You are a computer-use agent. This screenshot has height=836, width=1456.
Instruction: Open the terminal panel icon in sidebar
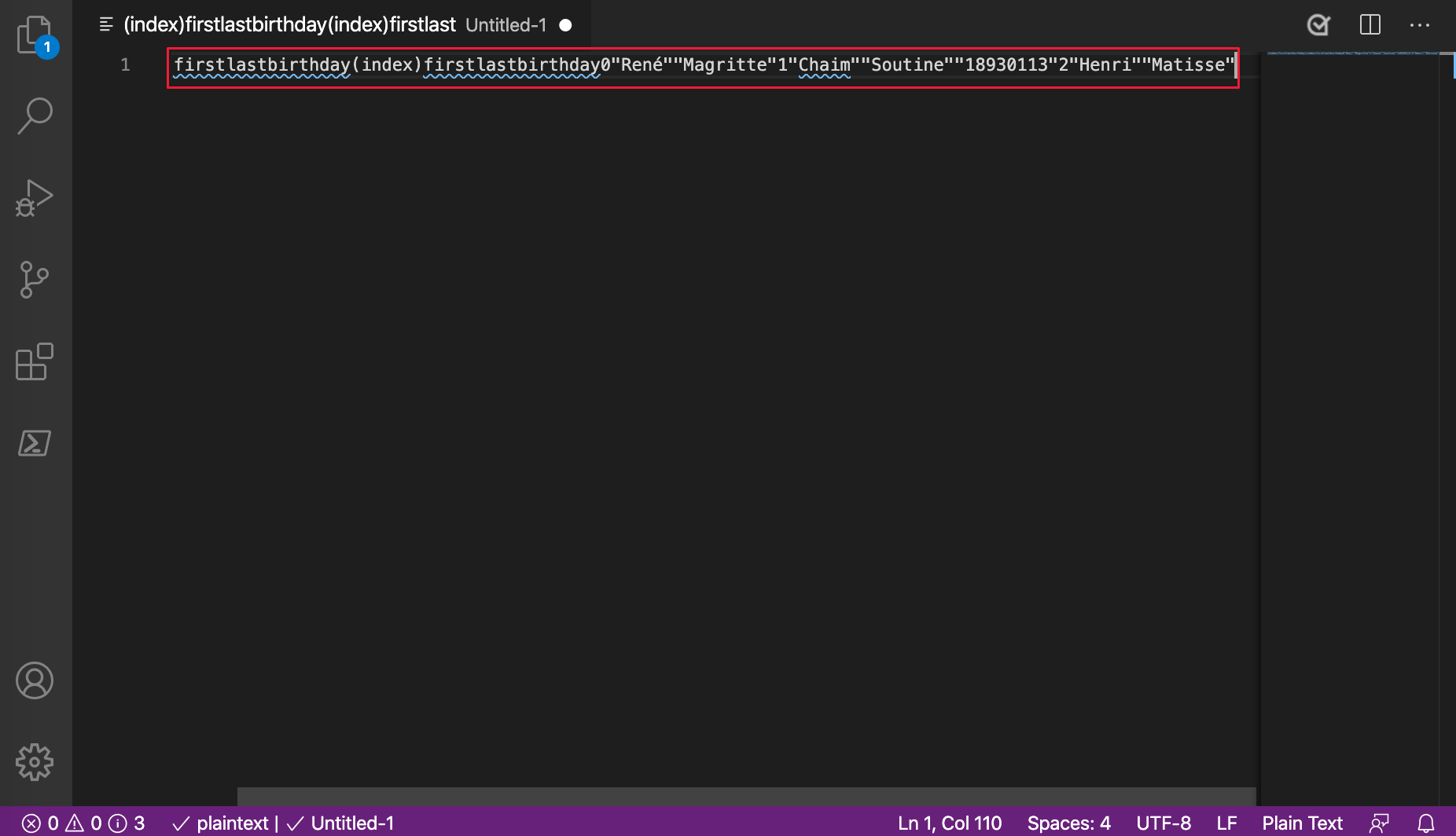35,443
